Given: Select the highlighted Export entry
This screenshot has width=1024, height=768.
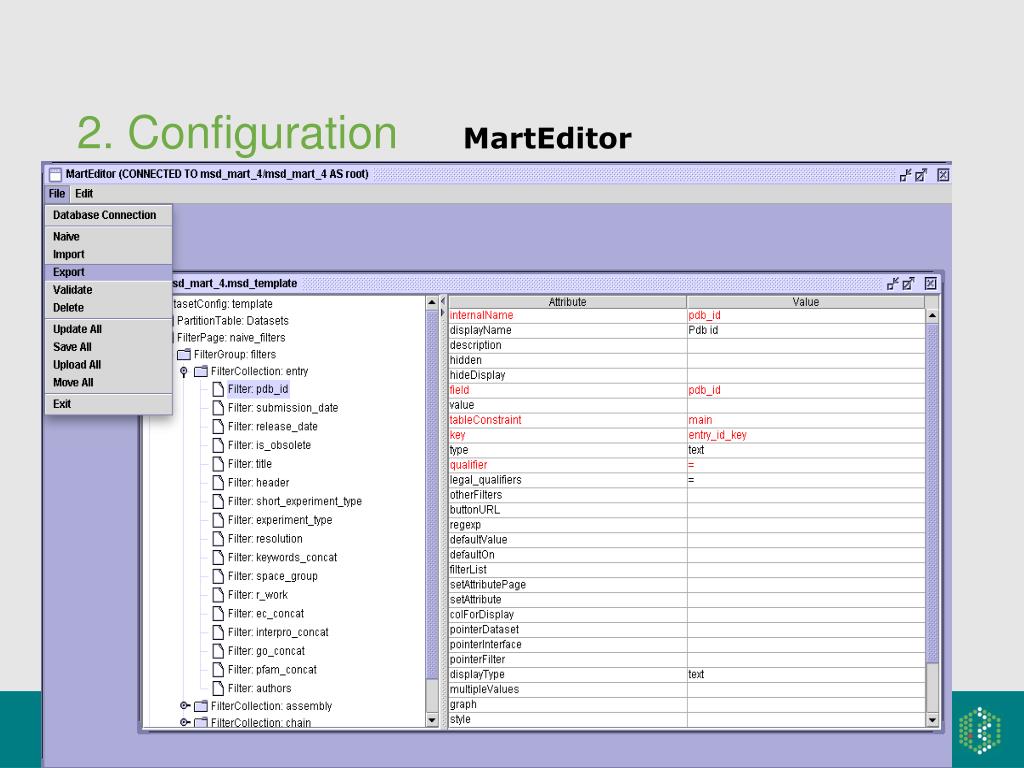Looking at the screenshot, I should pyautogui.click(x=108, y=272).
